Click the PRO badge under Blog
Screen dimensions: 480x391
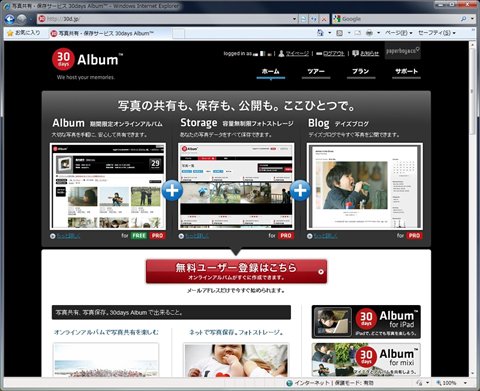point(414,236)
